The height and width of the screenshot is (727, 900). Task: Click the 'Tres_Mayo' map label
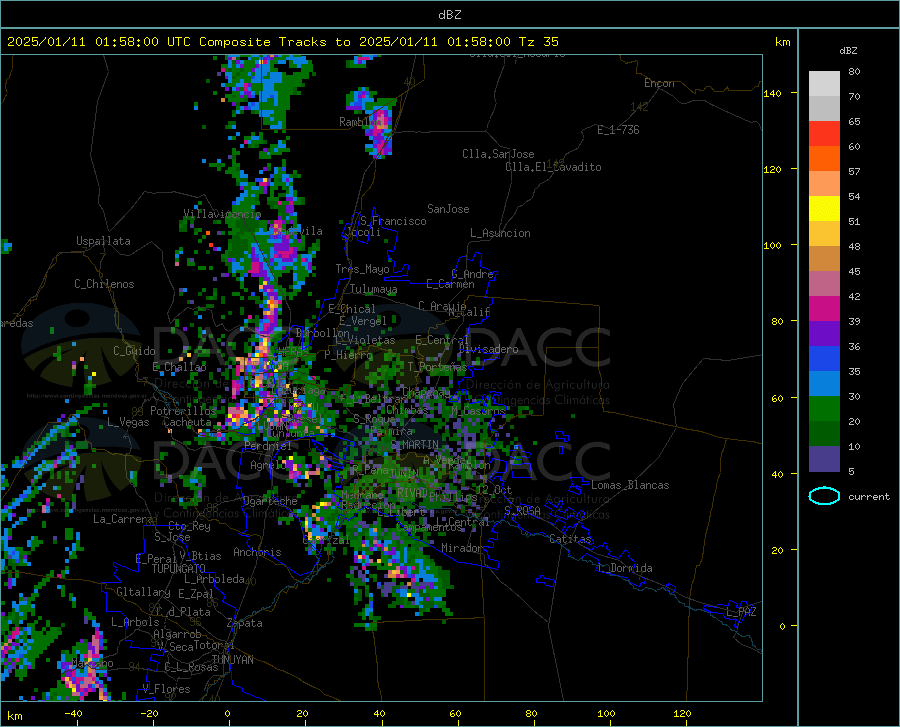pos(362,269)
